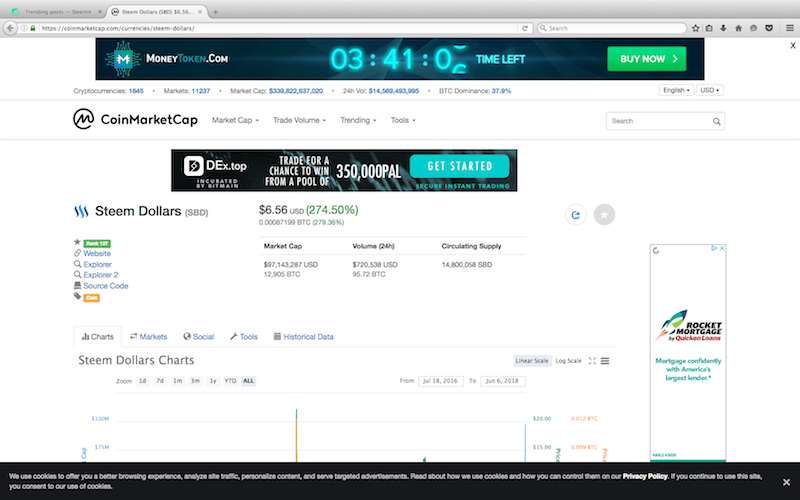
Task: Click the Cryptocurrencies 1645 link
Action: (x=136, y=91)
